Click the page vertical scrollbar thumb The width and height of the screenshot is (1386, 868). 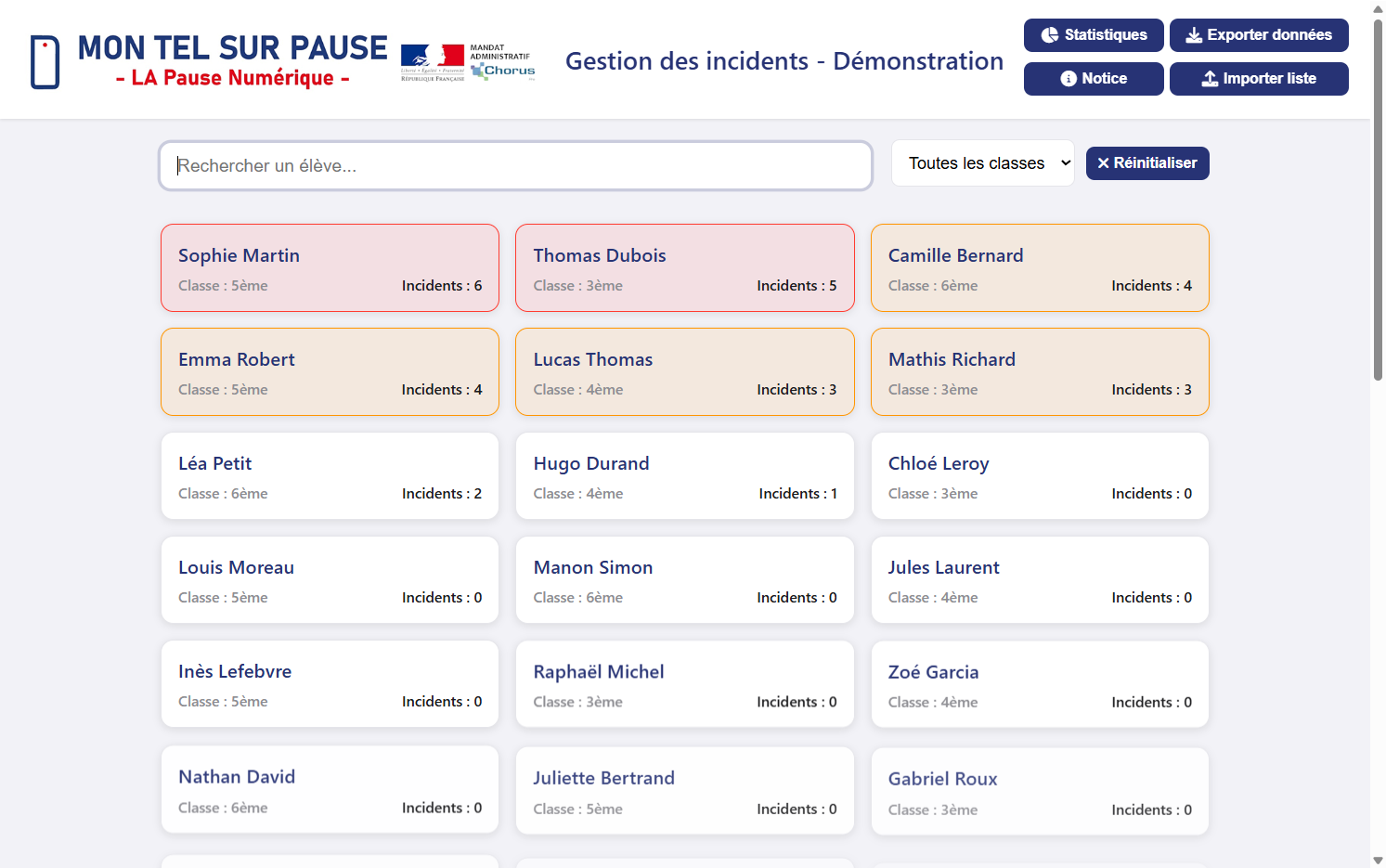click(1378, 199)
